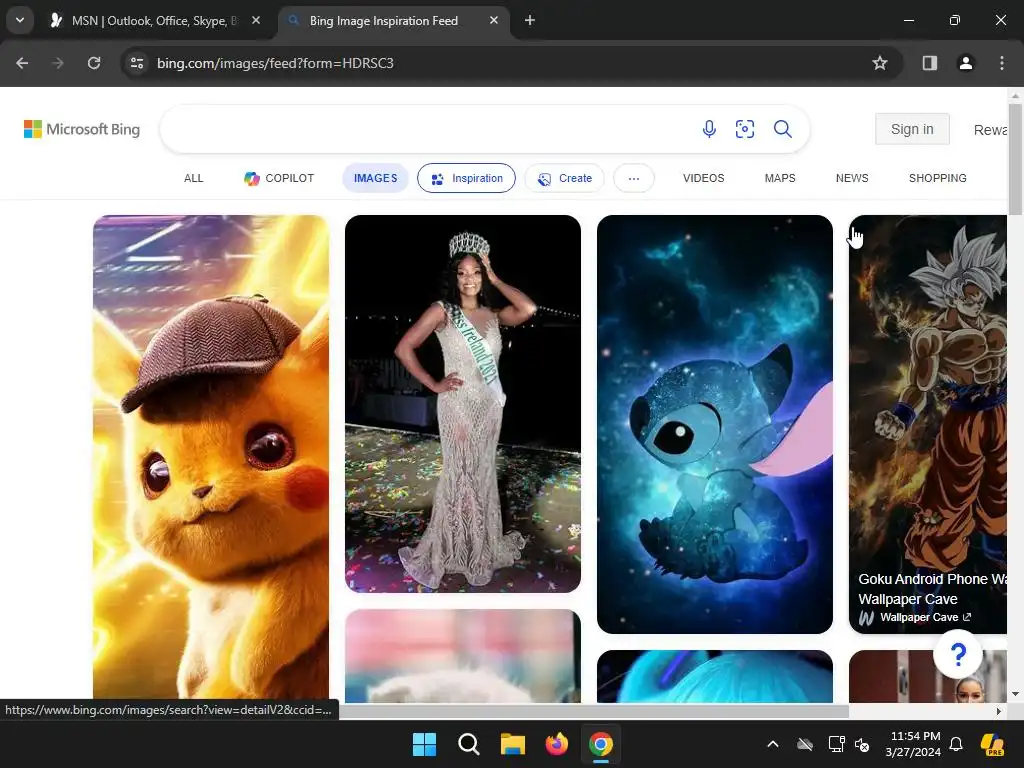Open visual search camera icon
Image resolution: width=1024 pixels, height=768 pixels.
point(744,129)
